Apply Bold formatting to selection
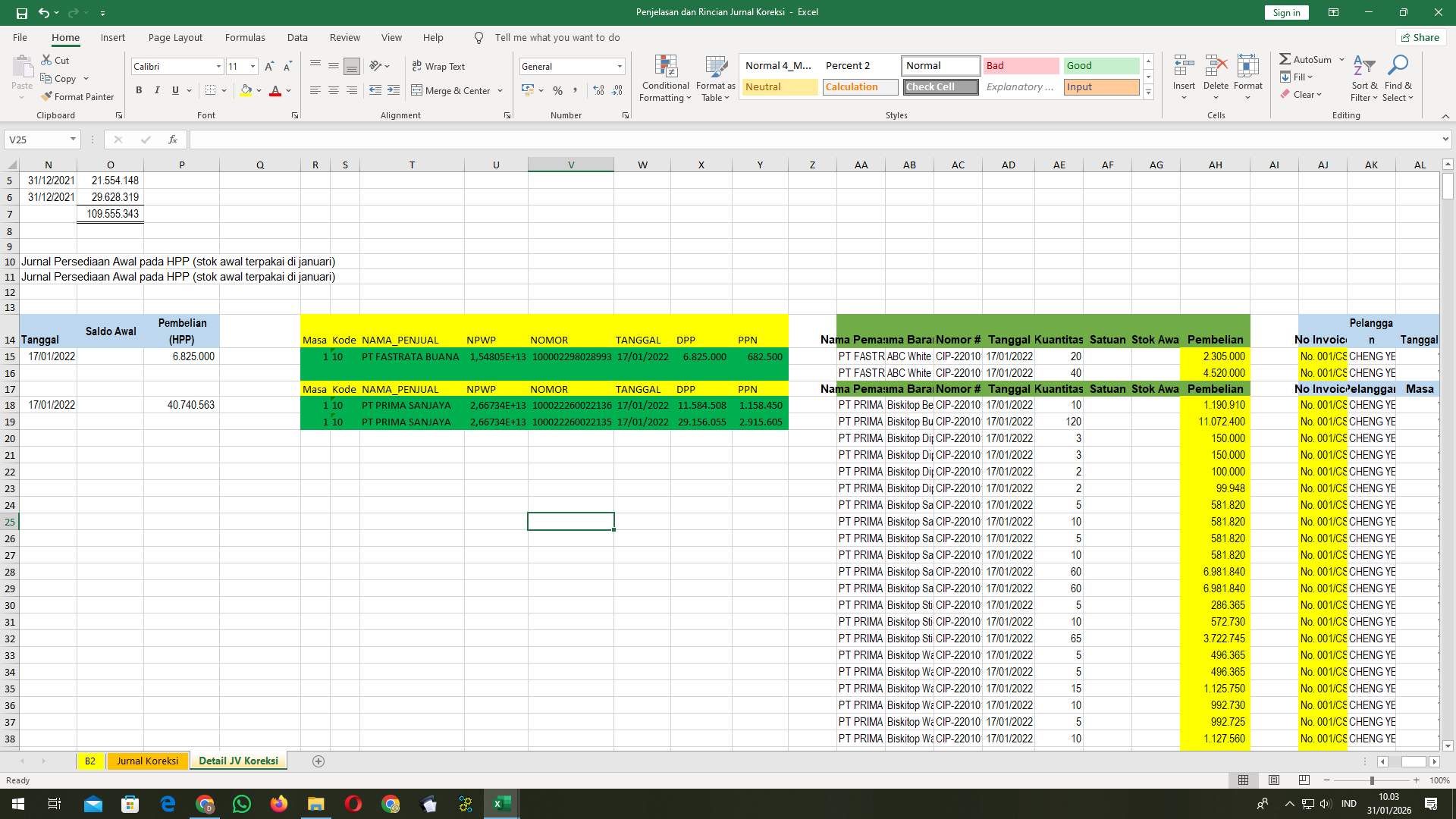Viewport: 1456px width, 819px height. [139, 90]
